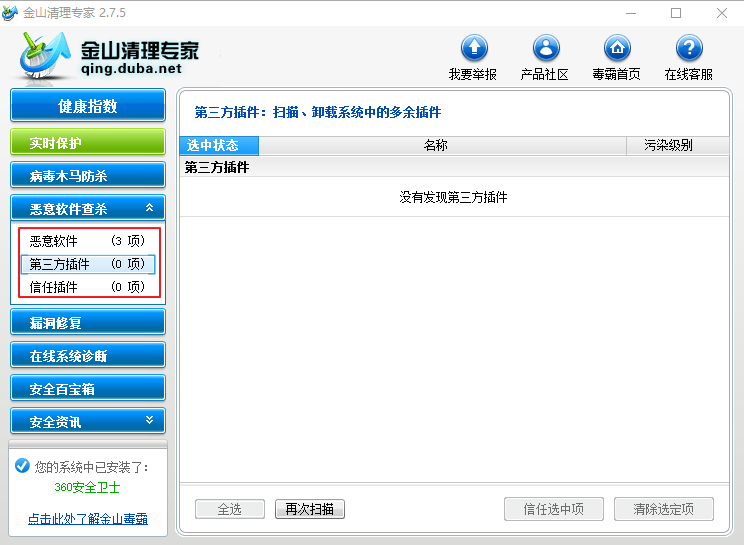Select 信任插件 (0 项) list entry
The image size is (744, 545).
[87, 287]
